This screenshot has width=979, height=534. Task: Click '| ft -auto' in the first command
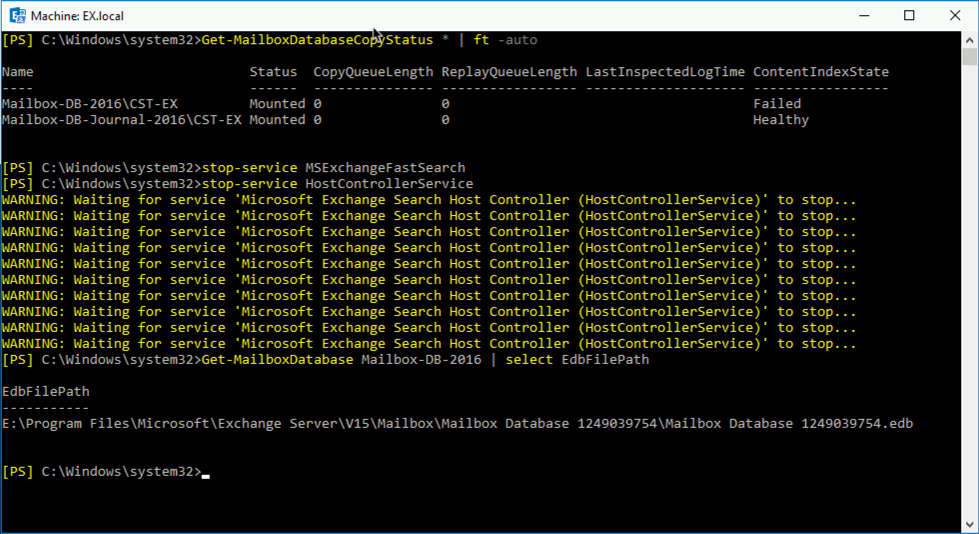coord(498,40)
